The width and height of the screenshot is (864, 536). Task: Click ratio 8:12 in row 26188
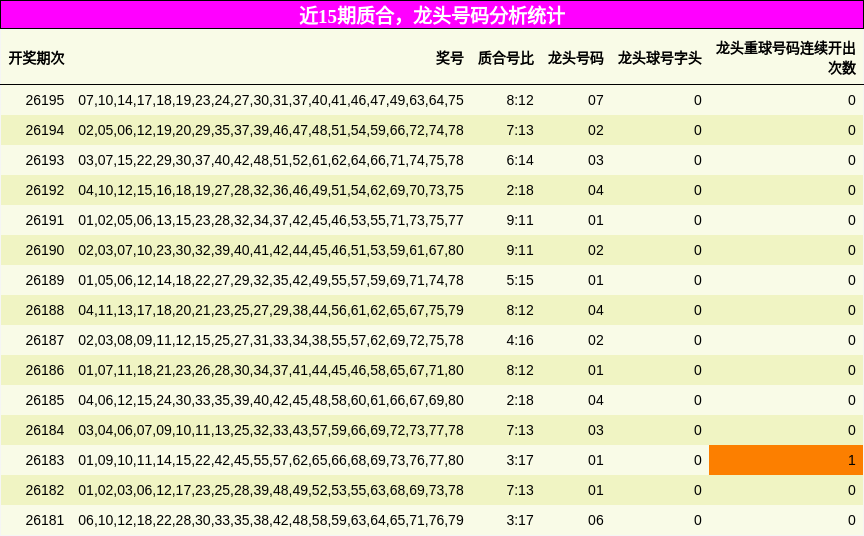tap(520, 310)
